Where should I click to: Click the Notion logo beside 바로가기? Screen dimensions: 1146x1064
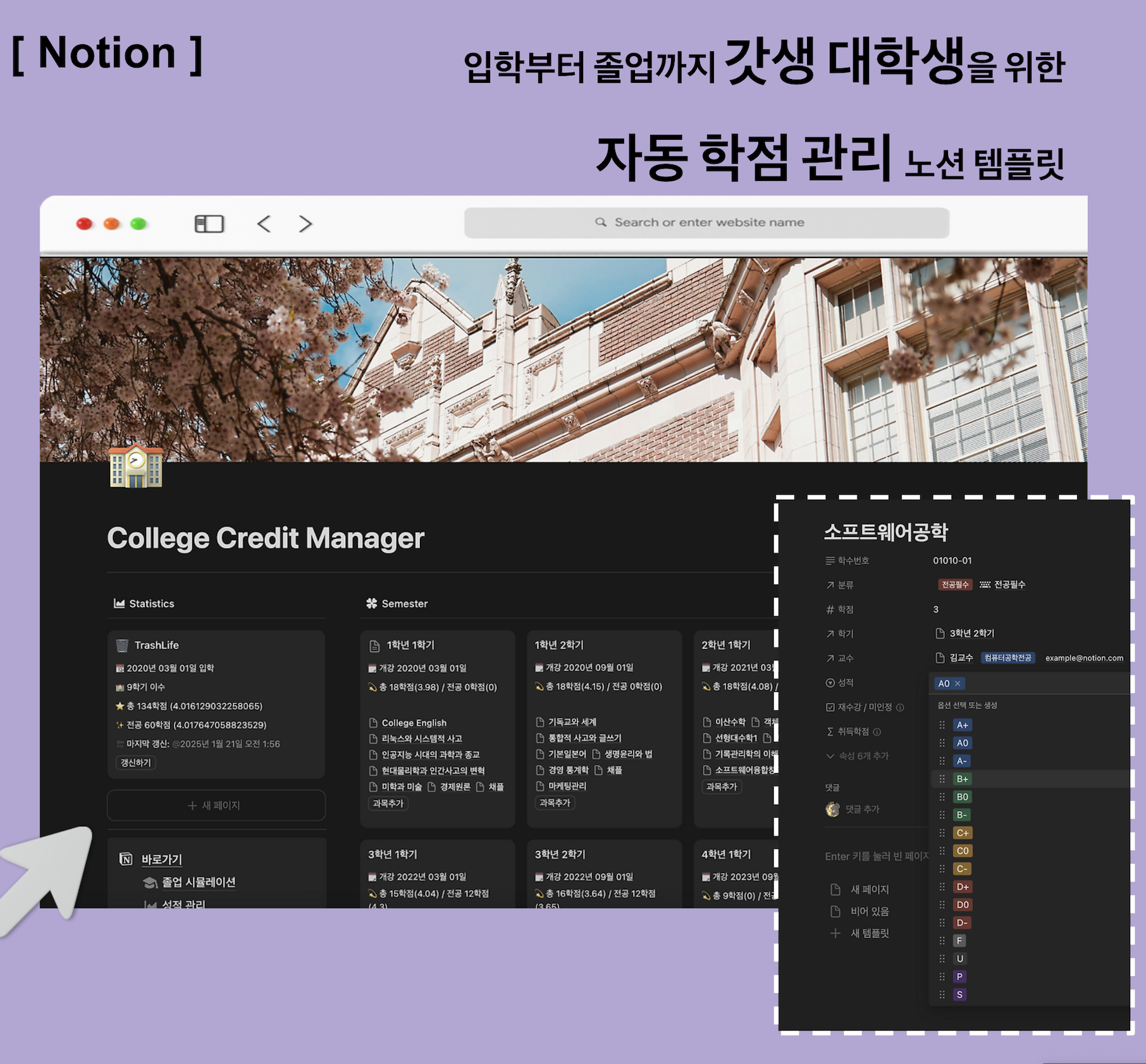(x=126, y=858)
